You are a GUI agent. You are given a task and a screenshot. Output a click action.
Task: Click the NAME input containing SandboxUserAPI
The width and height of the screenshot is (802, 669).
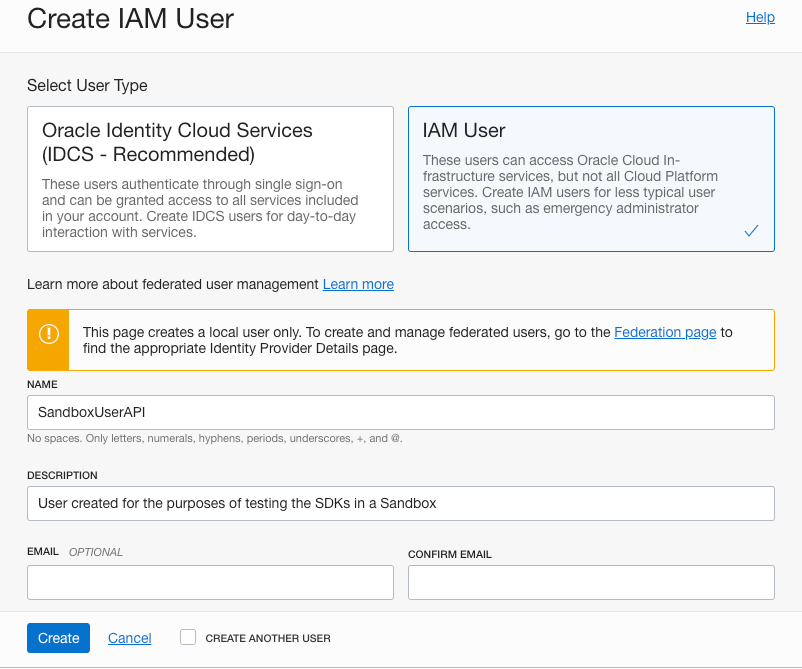coord(400,412)
